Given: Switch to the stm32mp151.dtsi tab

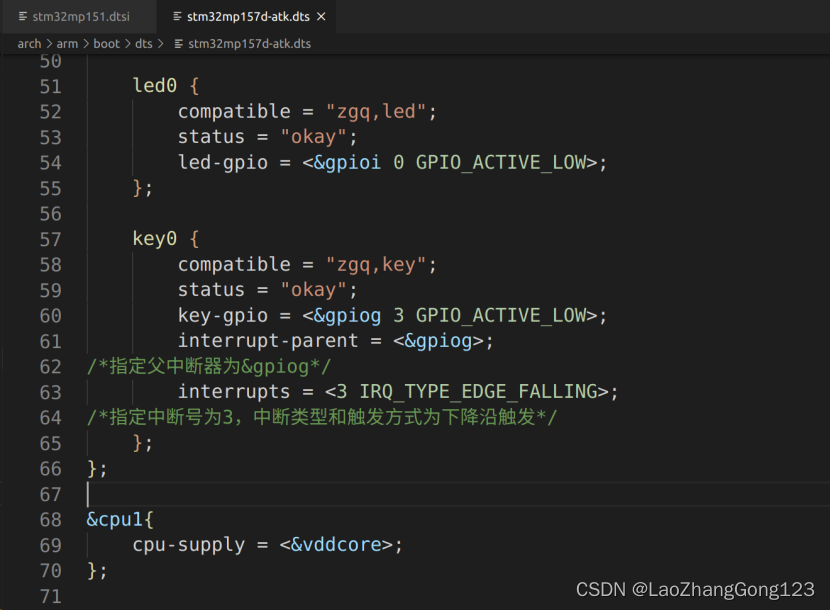Looking at the screenshot, I should click(x=80, y=16).
